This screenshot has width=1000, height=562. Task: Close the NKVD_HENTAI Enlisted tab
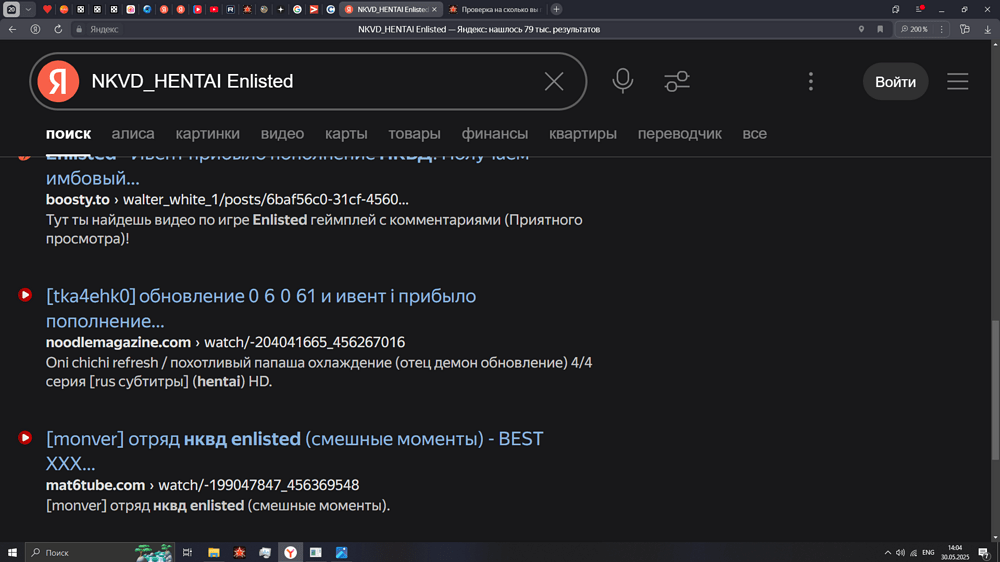coord(434,10)
